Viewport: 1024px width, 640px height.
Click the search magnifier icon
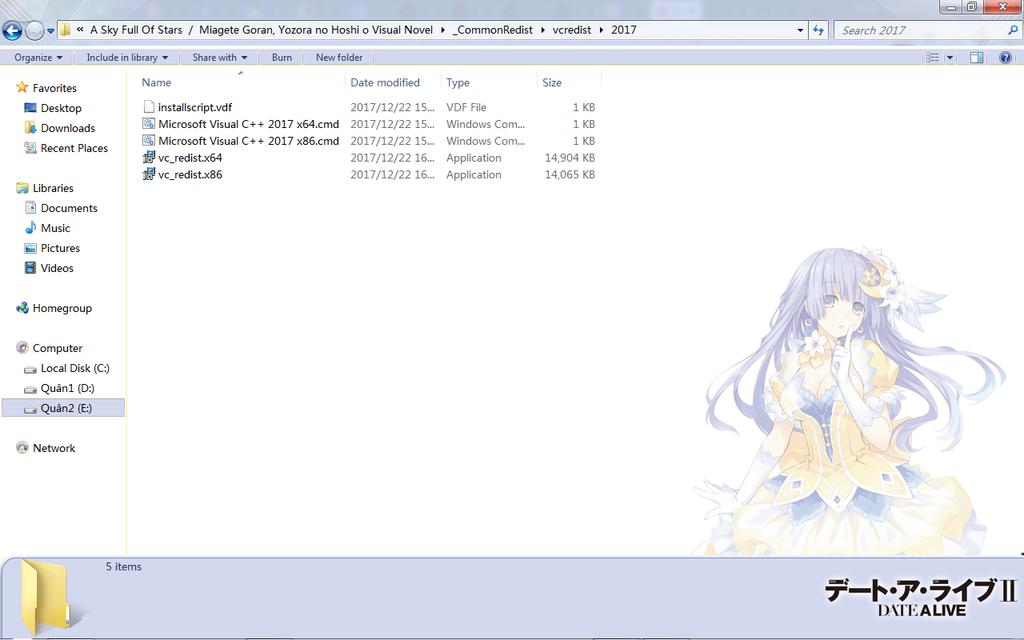pyautogui.click(x=1013, y=30)
